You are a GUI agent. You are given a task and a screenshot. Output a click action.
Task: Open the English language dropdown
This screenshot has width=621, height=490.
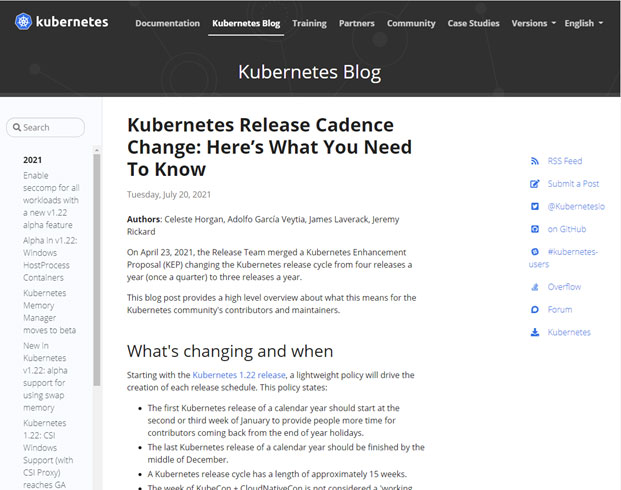tap(583, 23)
